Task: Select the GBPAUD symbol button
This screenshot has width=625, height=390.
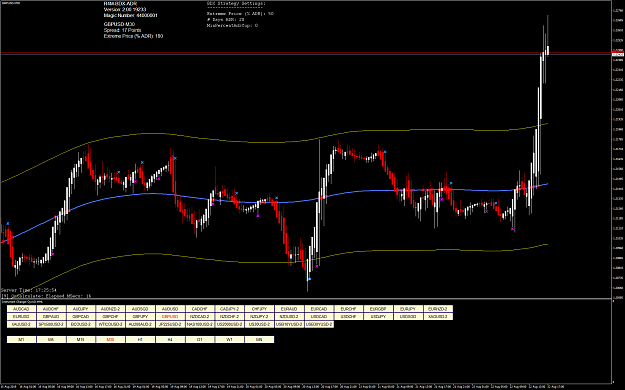Action: 51,317
